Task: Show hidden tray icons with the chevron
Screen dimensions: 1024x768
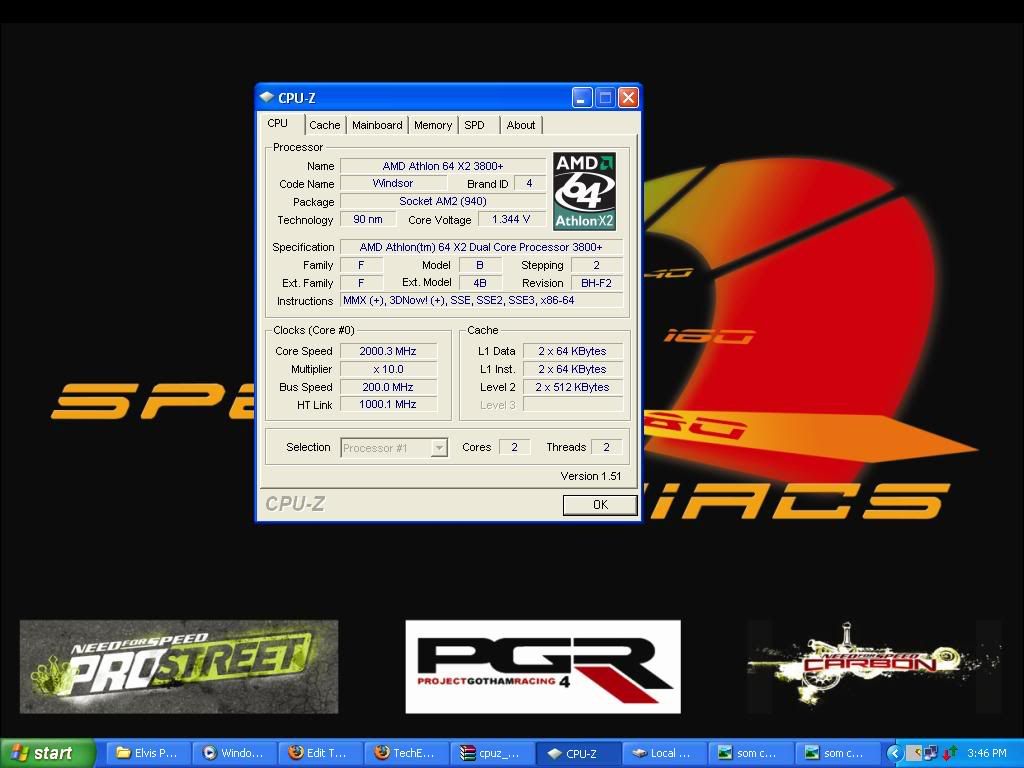Action: pos(895,753)
